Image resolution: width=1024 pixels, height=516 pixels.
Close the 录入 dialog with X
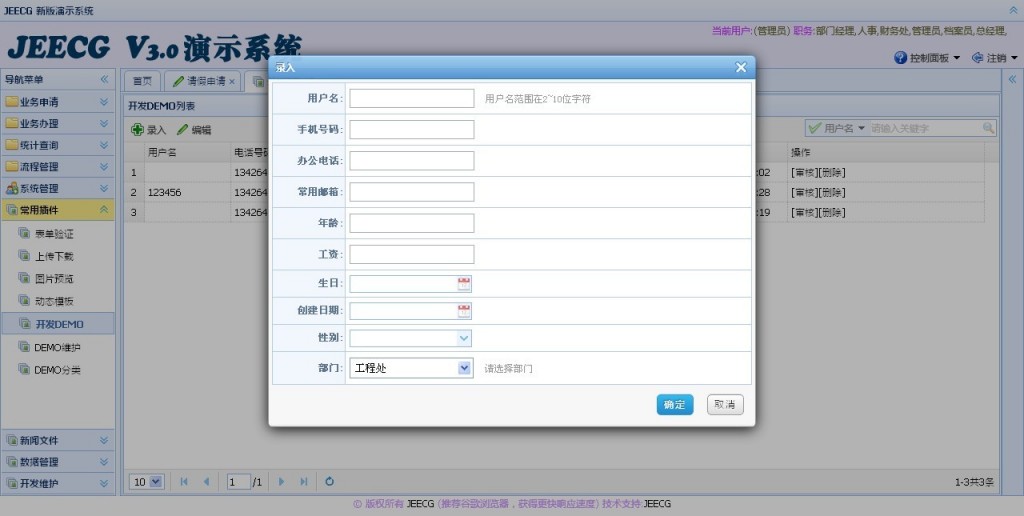pyautogui.click(x=741, y=67)
